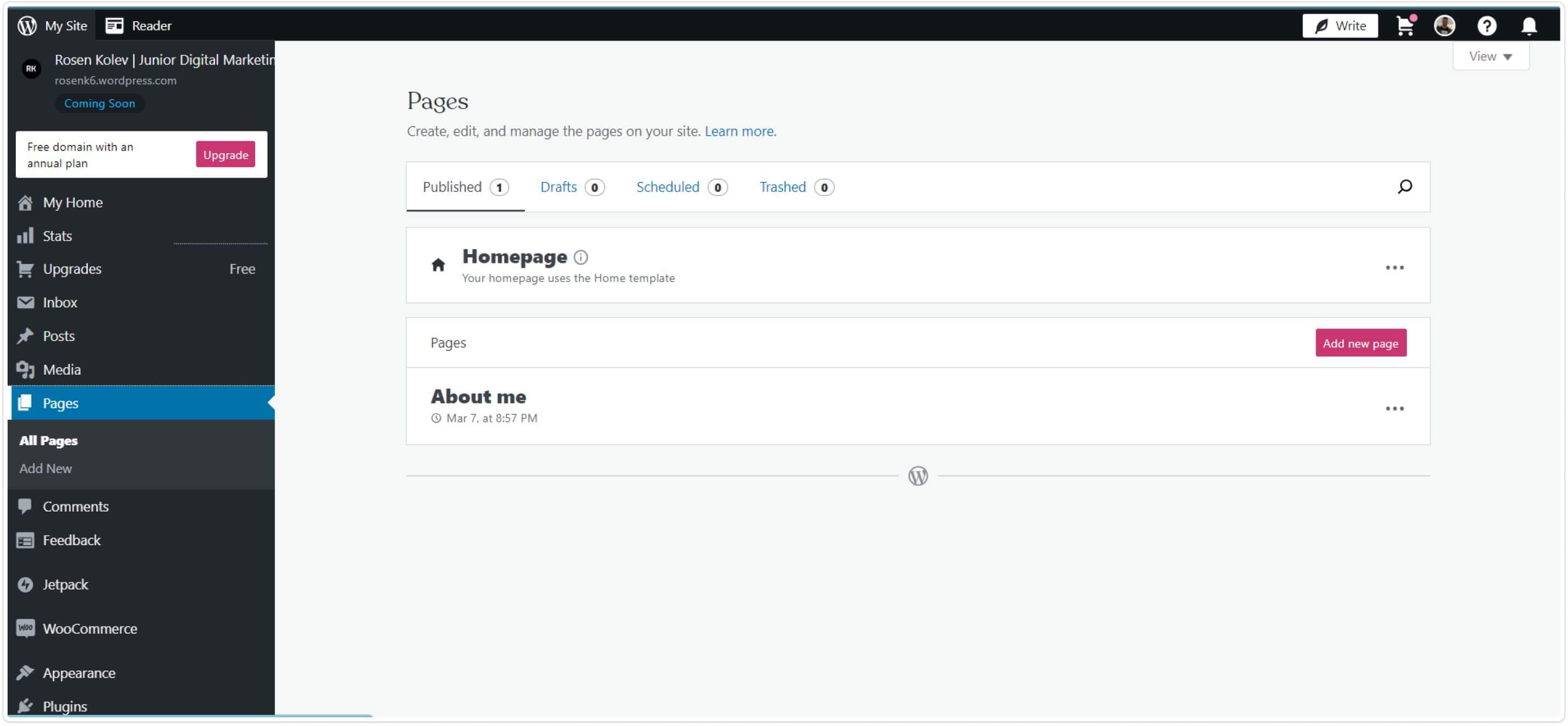Viewport: 1568px width, 726px height.
Task: Open the Reader from the top bar
Action: point(138,26)
